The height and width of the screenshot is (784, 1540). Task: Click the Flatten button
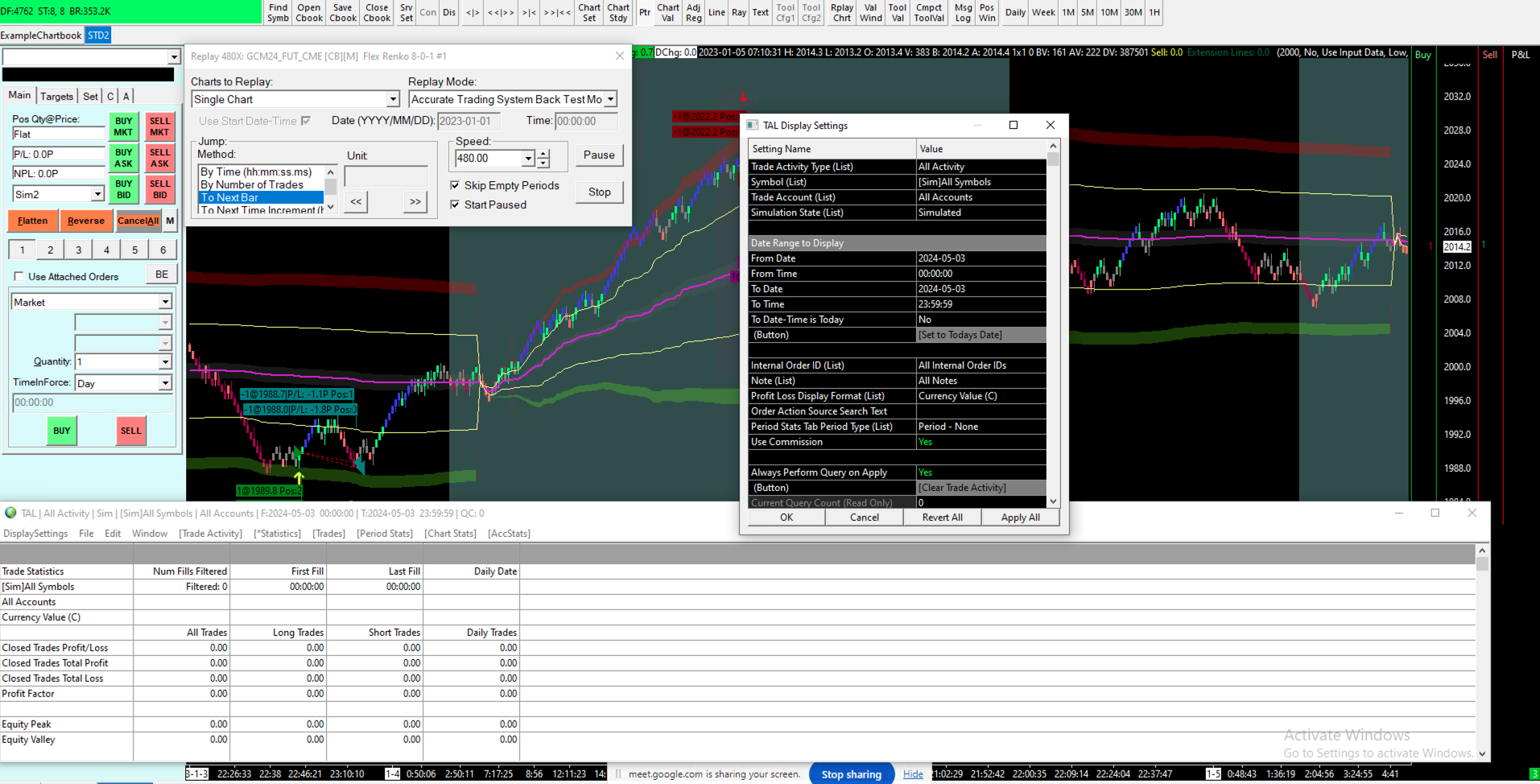[33, 221]
